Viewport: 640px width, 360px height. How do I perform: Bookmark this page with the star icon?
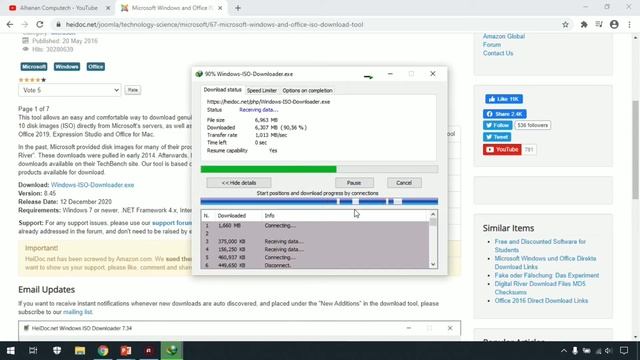click(x=565, y=24)
